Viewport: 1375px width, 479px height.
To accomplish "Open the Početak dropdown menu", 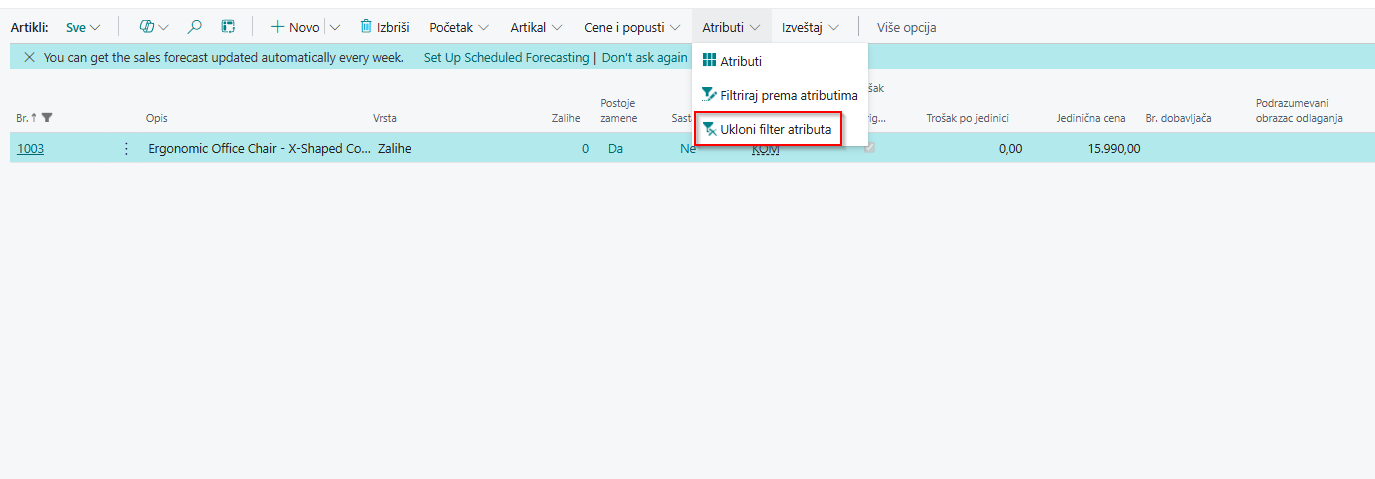I will click(459, 27).
